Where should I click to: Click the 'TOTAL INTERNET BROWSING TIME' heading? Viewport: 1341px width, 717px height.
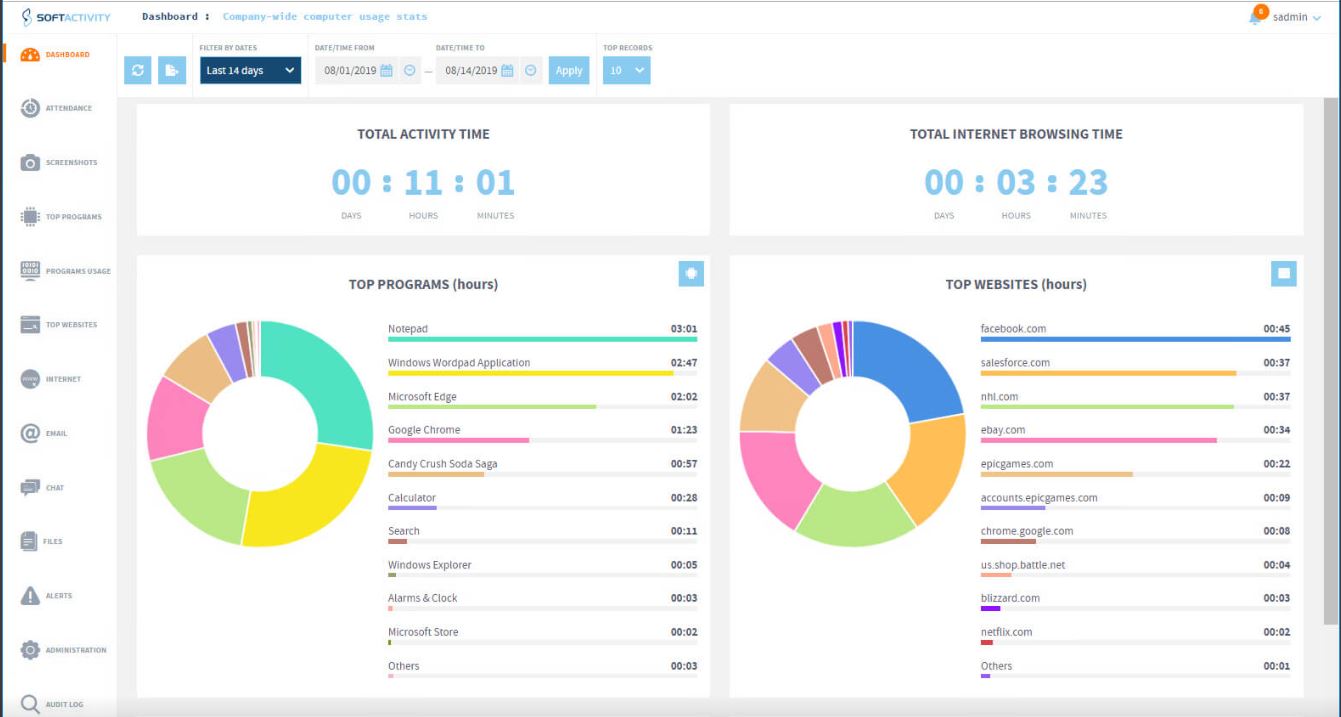[1016, 134]
